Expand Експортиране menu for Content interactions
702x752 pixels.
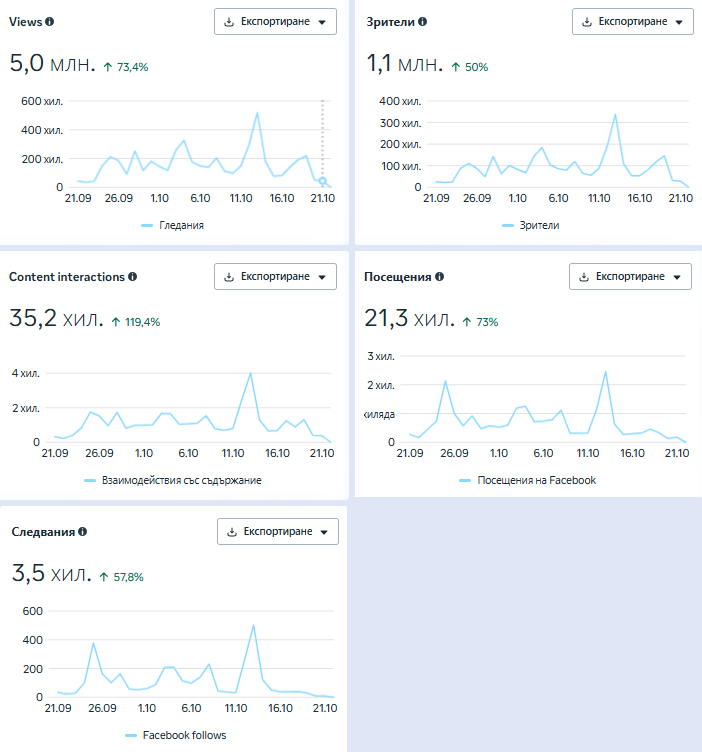click(275, 277)
